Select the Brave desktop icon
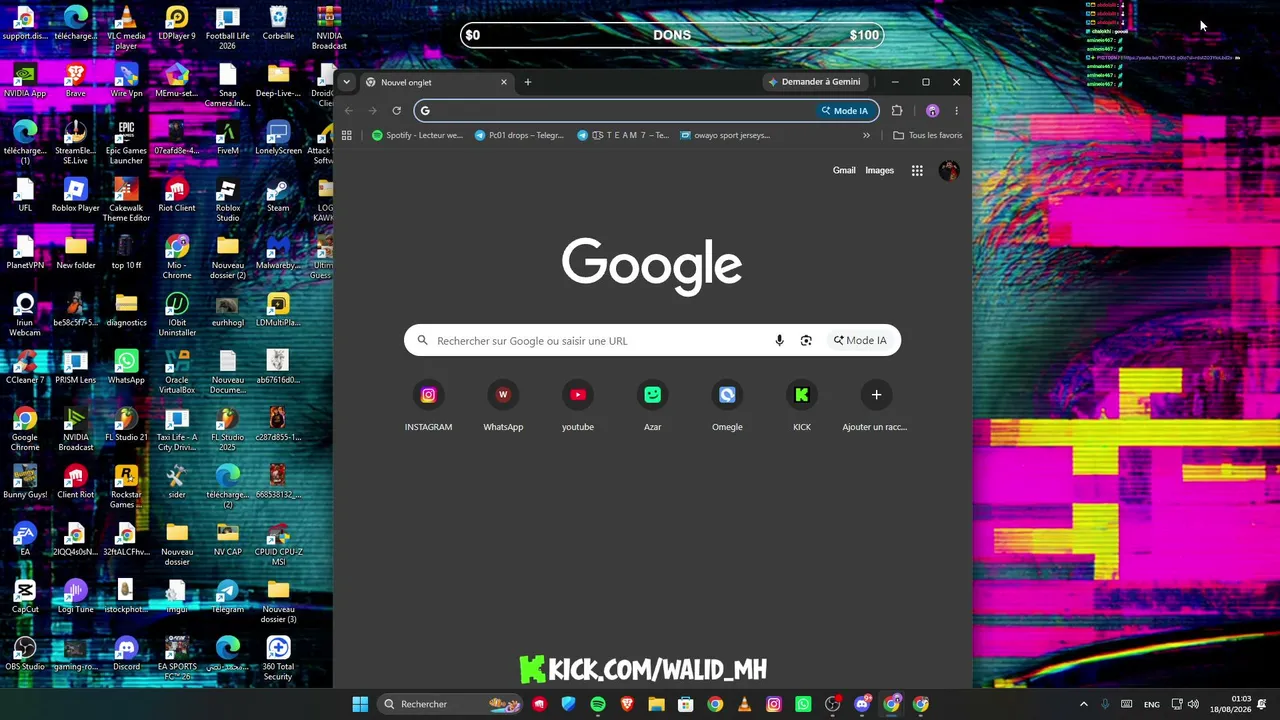The height and width of the screenshot is (720, 1280). [76, 80]
